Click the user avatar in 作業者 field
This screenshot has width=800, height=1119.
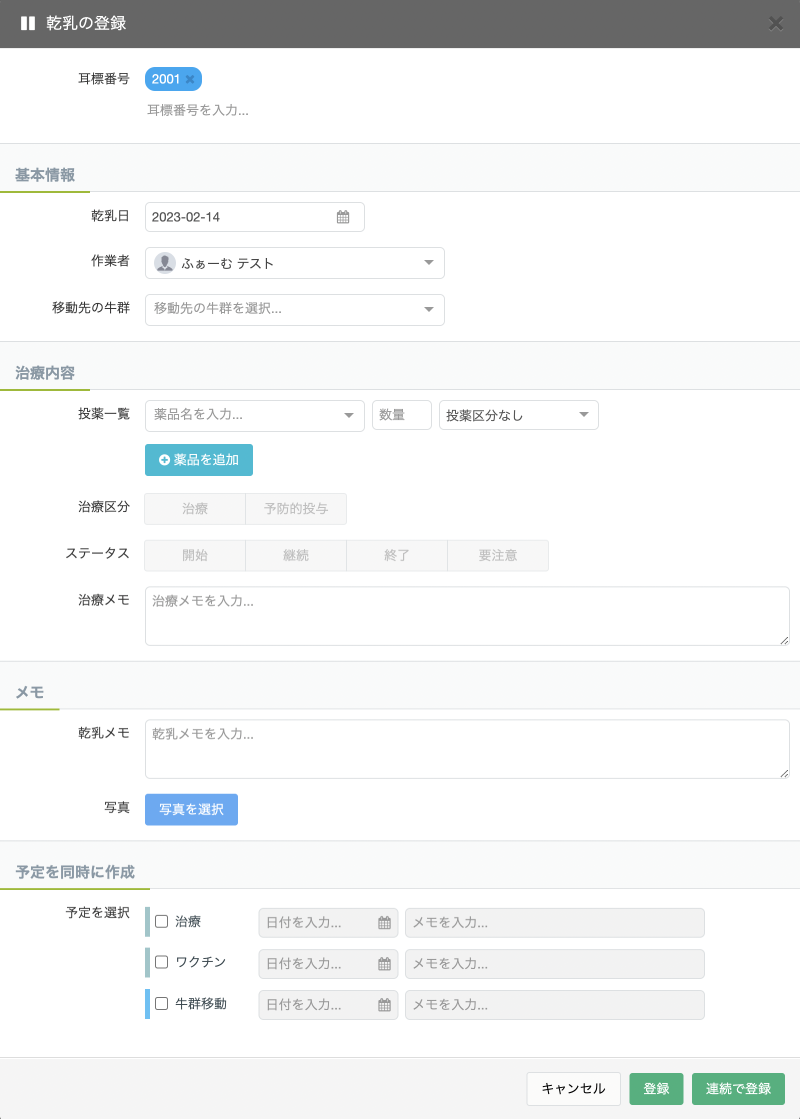click(x=165, y=263)
